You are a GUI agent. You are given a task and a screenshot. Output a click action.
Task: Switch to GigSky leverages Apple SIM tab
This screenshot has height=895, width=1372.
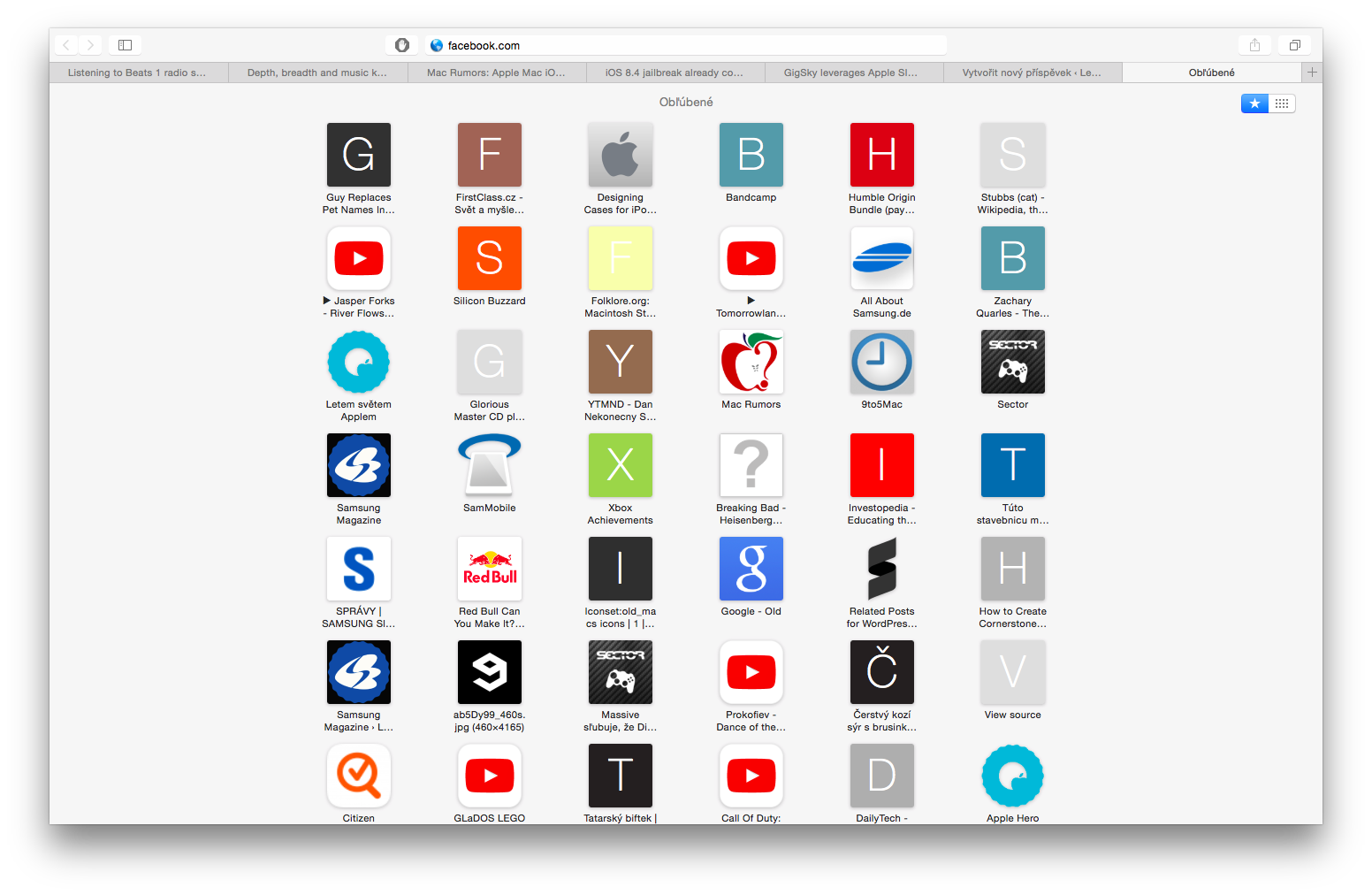click(x=854, y=73)
